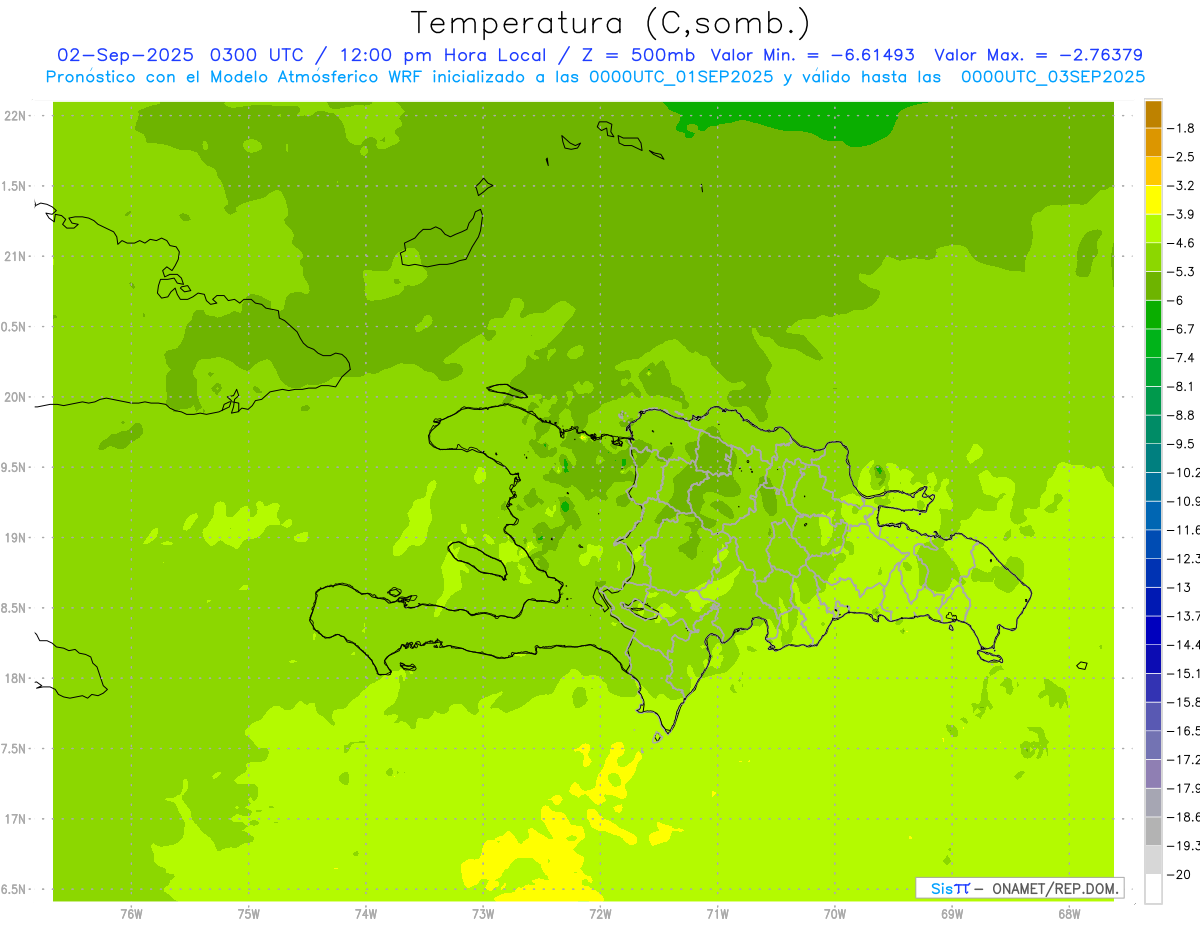Select the '02-Sep-2025' date text

pyautogui.click(x=124, y=55)
